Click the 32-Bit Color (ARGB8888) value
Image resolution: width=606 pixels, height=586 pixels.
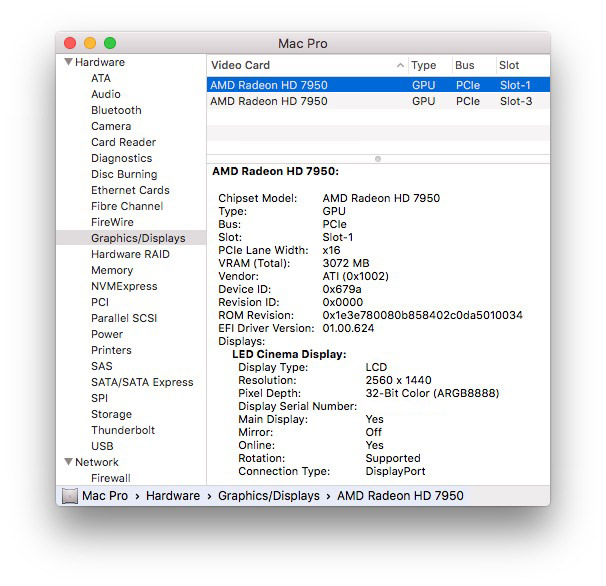(432, 393)
